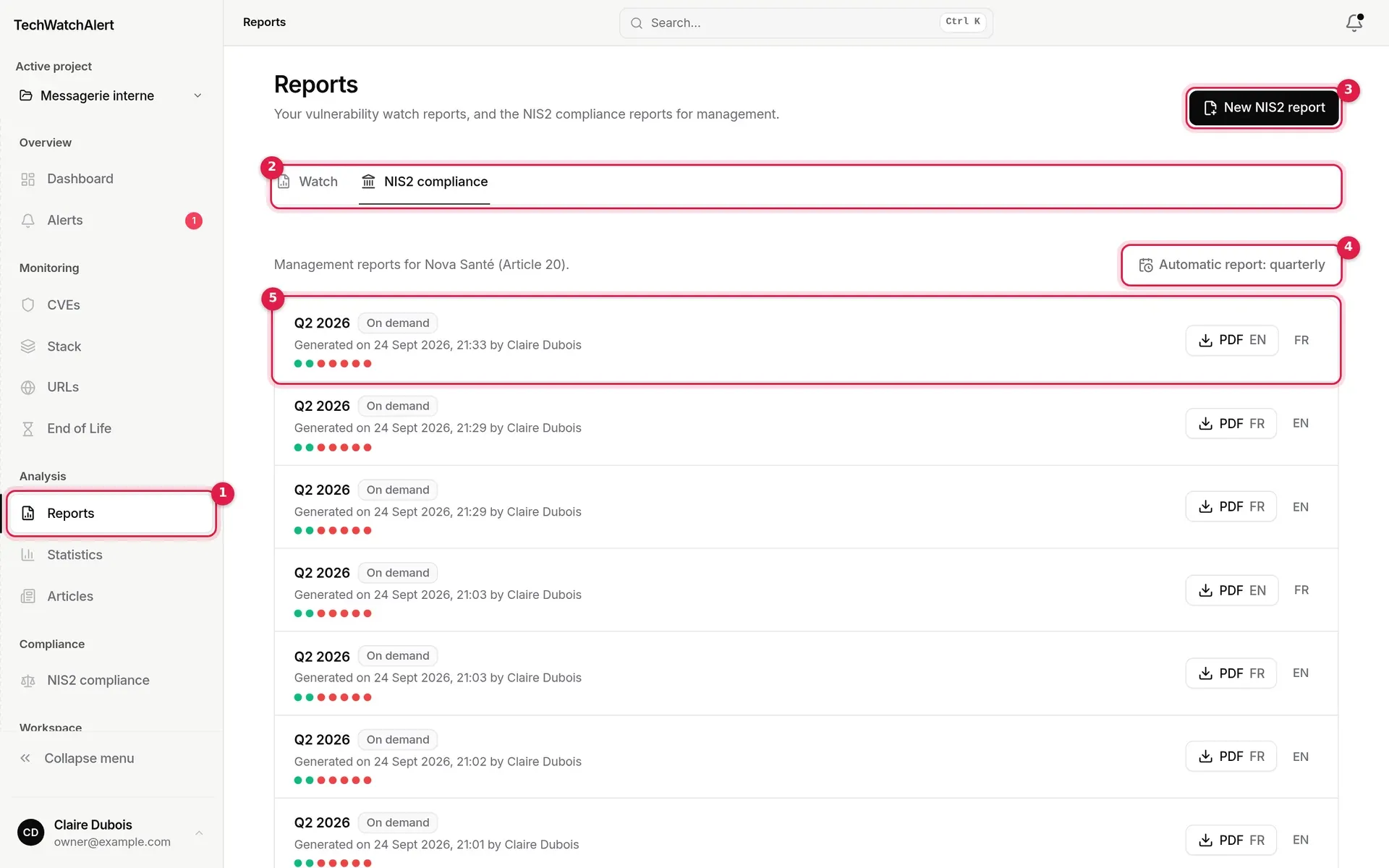Click the CD user avatar

pyautogui.click(x=30, y=833)
